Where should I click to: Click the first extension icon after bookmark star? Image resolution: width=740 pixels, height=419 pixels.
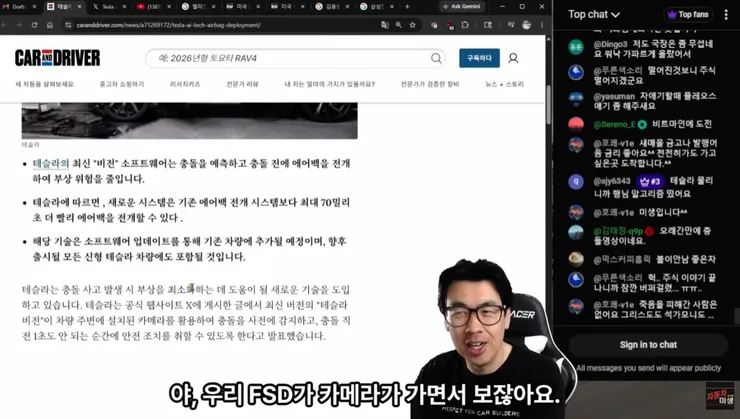coord(434,25)
